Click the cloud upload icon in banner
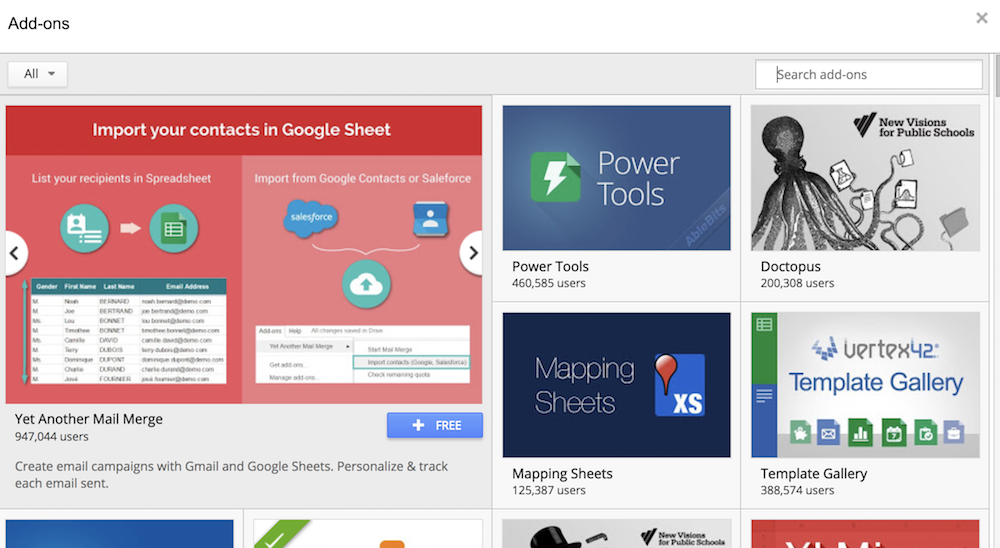 pyautogui.click(x=366, y=285)
